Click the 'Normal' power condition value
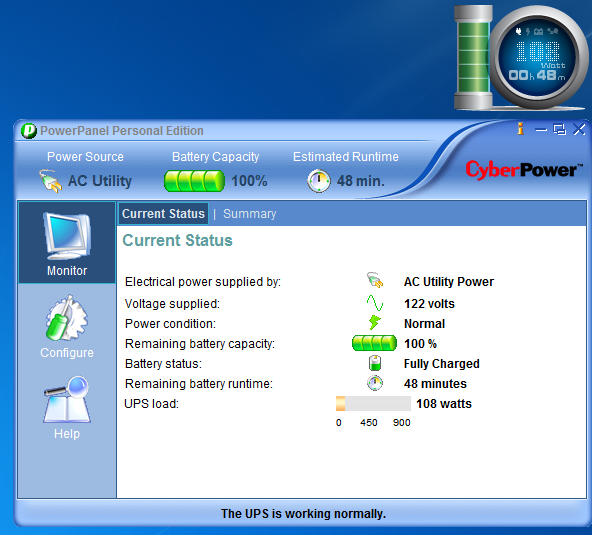 click(424, 324)
